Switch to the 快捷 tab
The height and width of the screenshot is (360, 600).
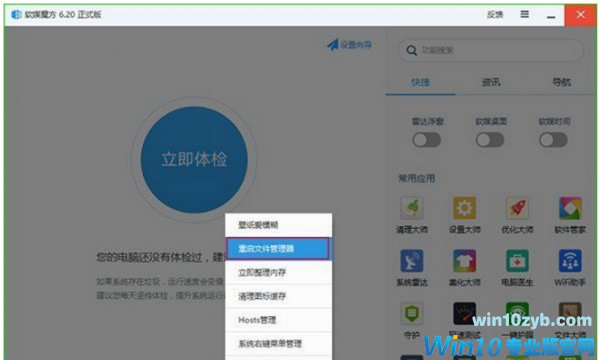pos(421,82)
